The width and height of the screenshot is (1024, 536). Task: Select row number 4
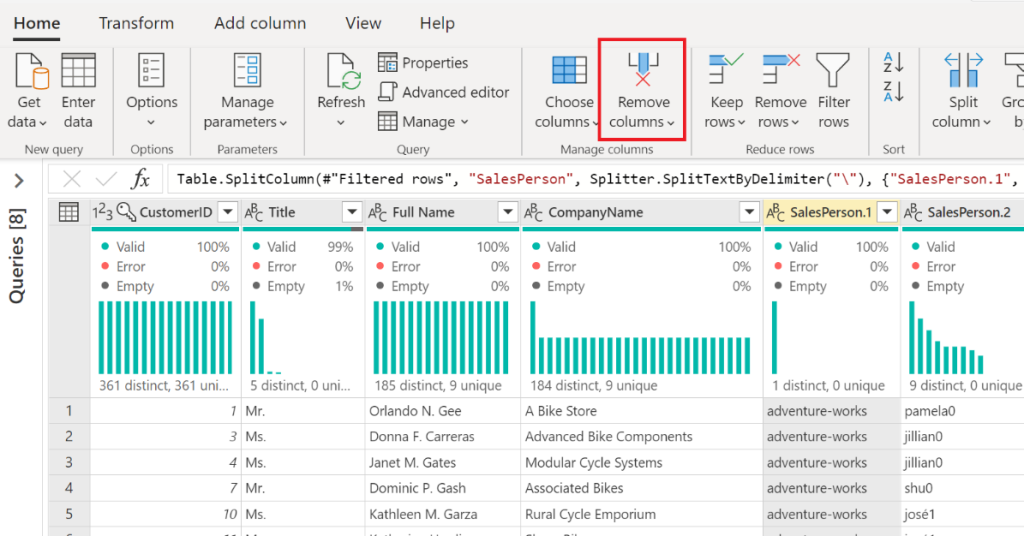(69, 488)
